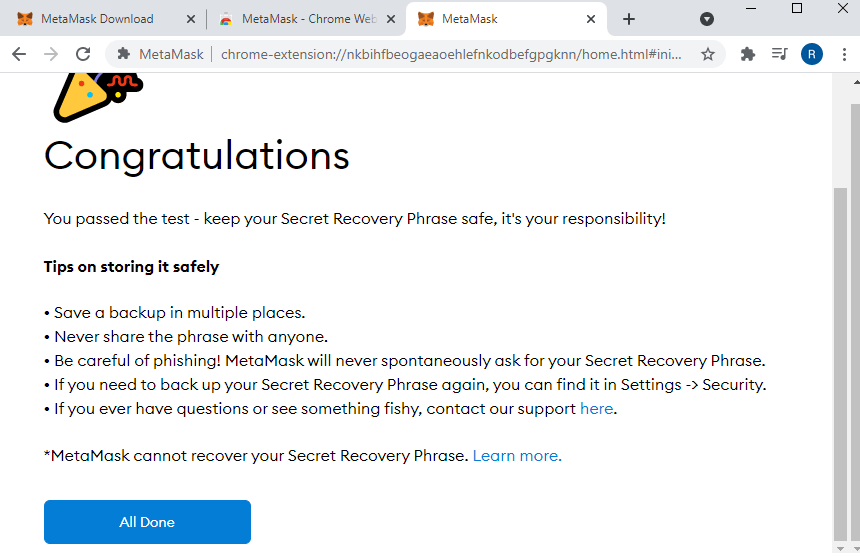Viewport: 860px width, 556px height.
Task: Close the MetaMask Download tab
Action: coord(191,19)
